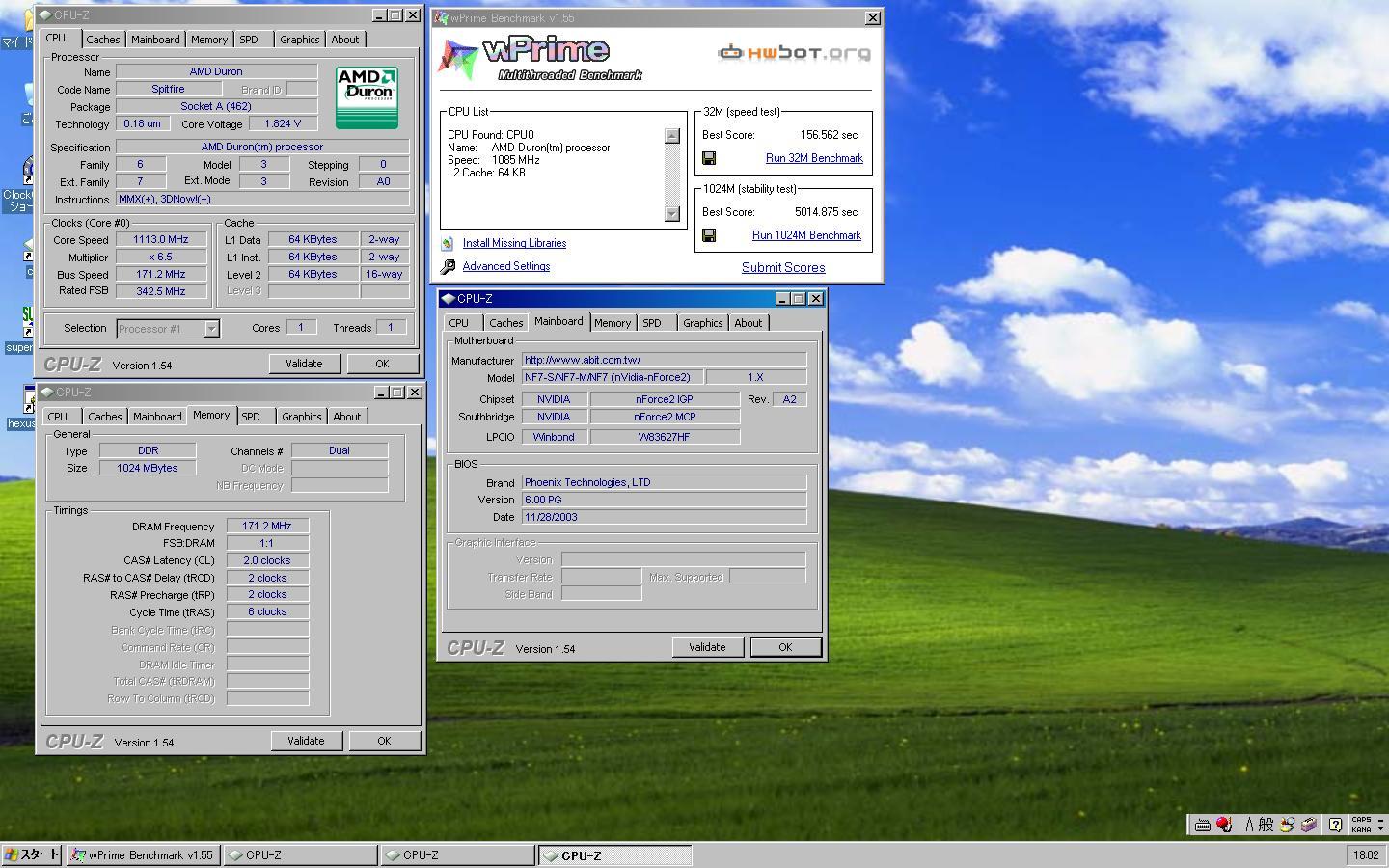The width and height of the screenshot is (1389, 868).
Task: Open the Start button on the taskbar
Action: 33,854
